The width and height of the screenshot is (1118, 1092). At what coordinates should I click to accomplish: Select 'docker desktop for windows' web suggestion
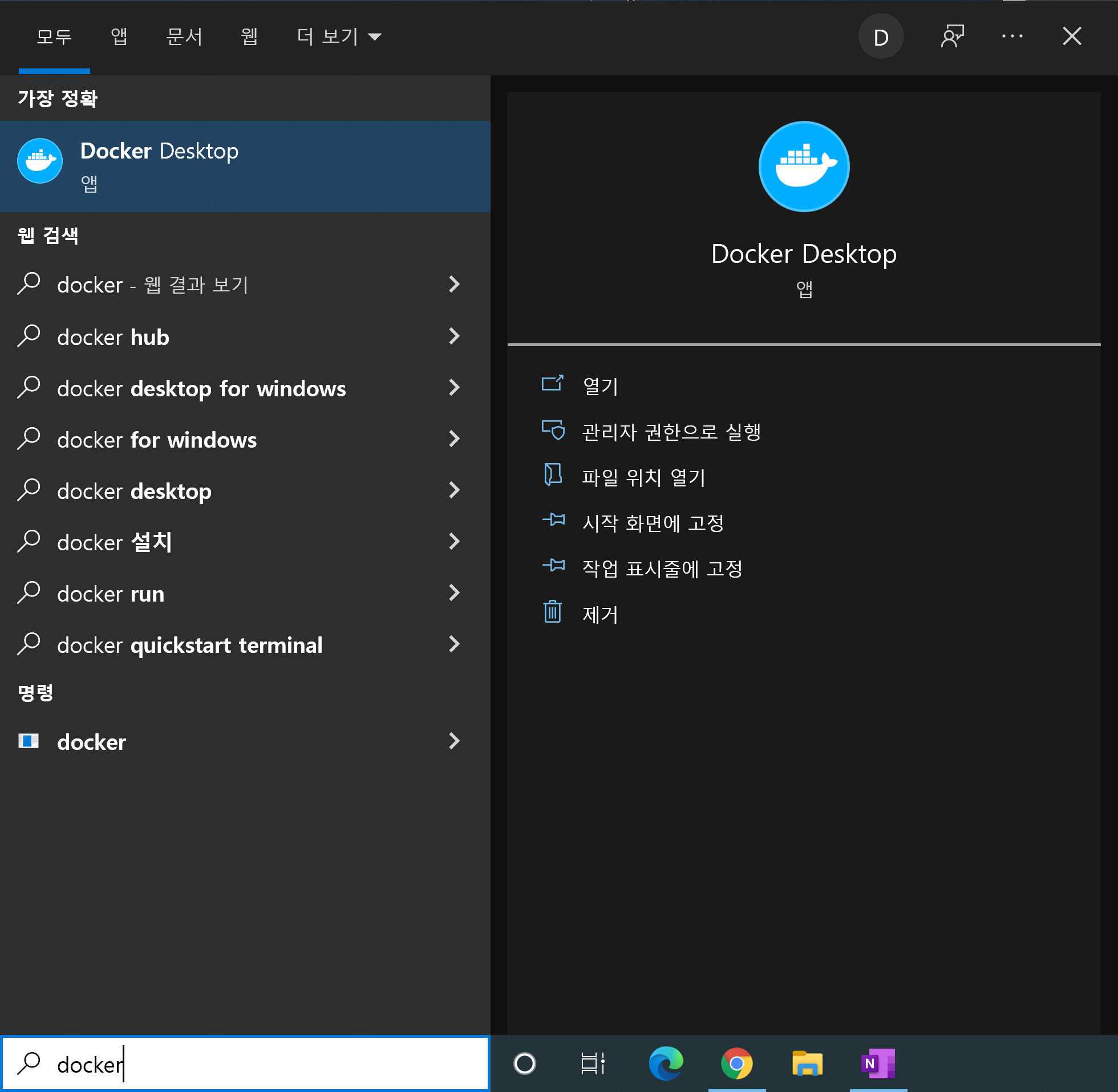[x=201, y=389]
